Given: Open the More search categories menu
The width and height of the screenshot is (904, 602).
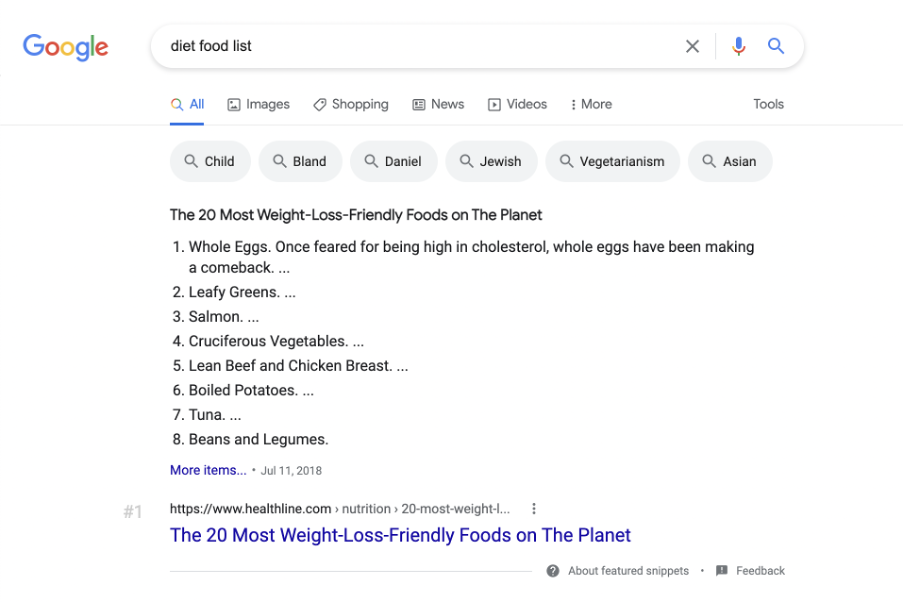Looking at the screenshot, I should click(591, 104).
